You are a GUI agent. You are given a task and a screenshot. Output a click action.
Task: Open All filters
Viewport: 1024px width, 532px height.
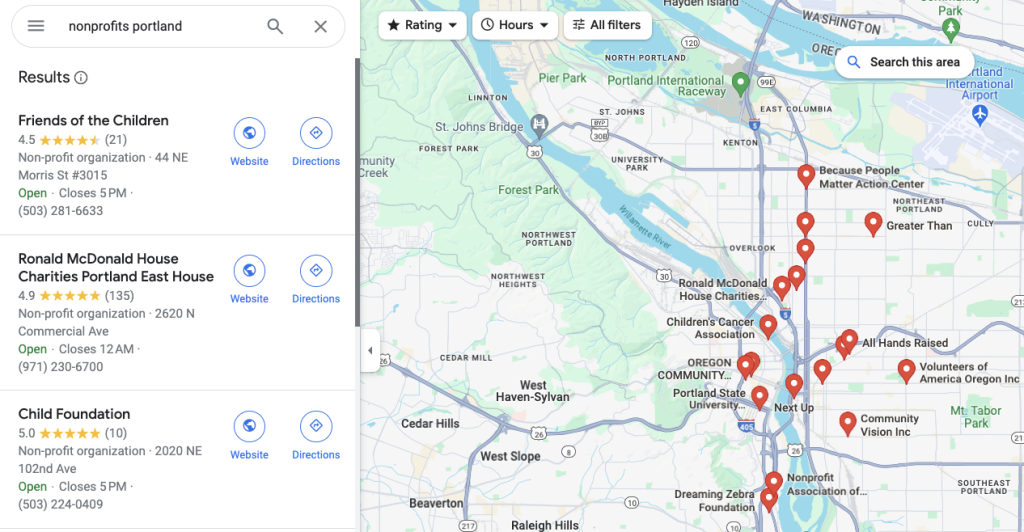click(x=607, y=25)
